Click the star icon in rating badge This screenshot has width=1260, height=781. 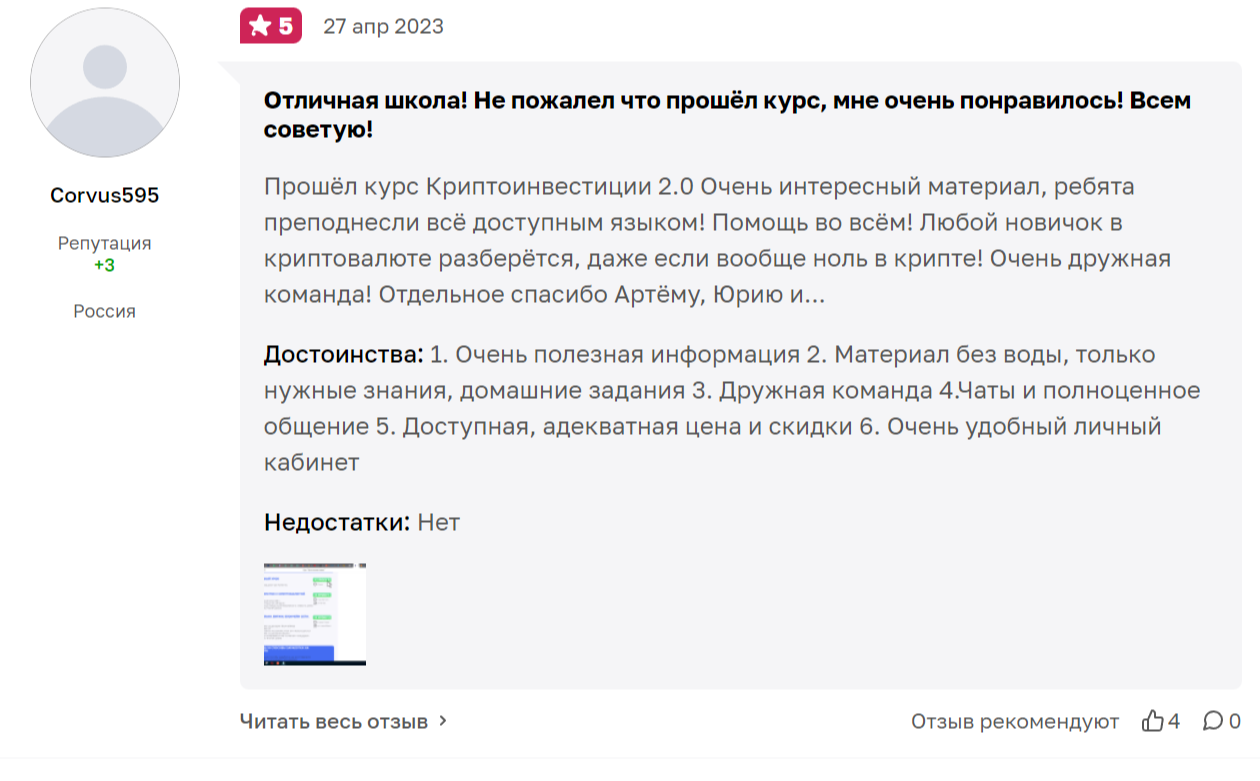click(260, 26)
